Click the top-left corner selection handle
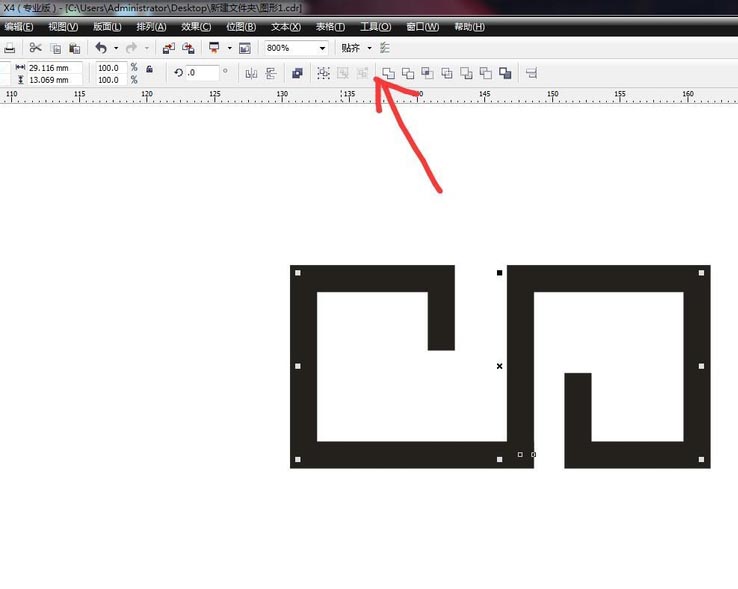The height and width of the screenshot is (589, 738). point(297,273)
